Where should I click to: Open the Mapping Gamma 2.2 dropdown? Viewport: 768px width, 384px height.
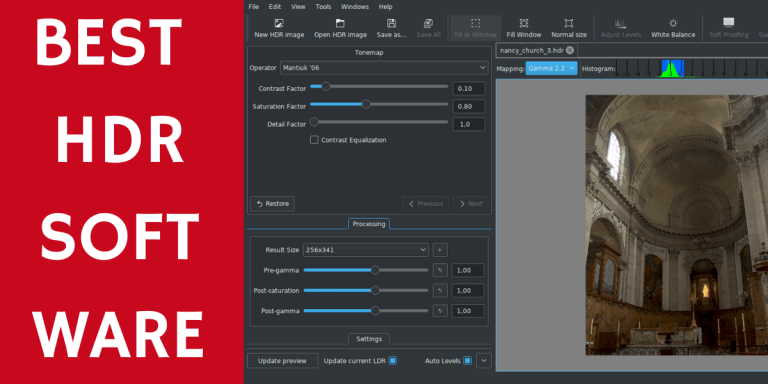click(x=552, y=69)
